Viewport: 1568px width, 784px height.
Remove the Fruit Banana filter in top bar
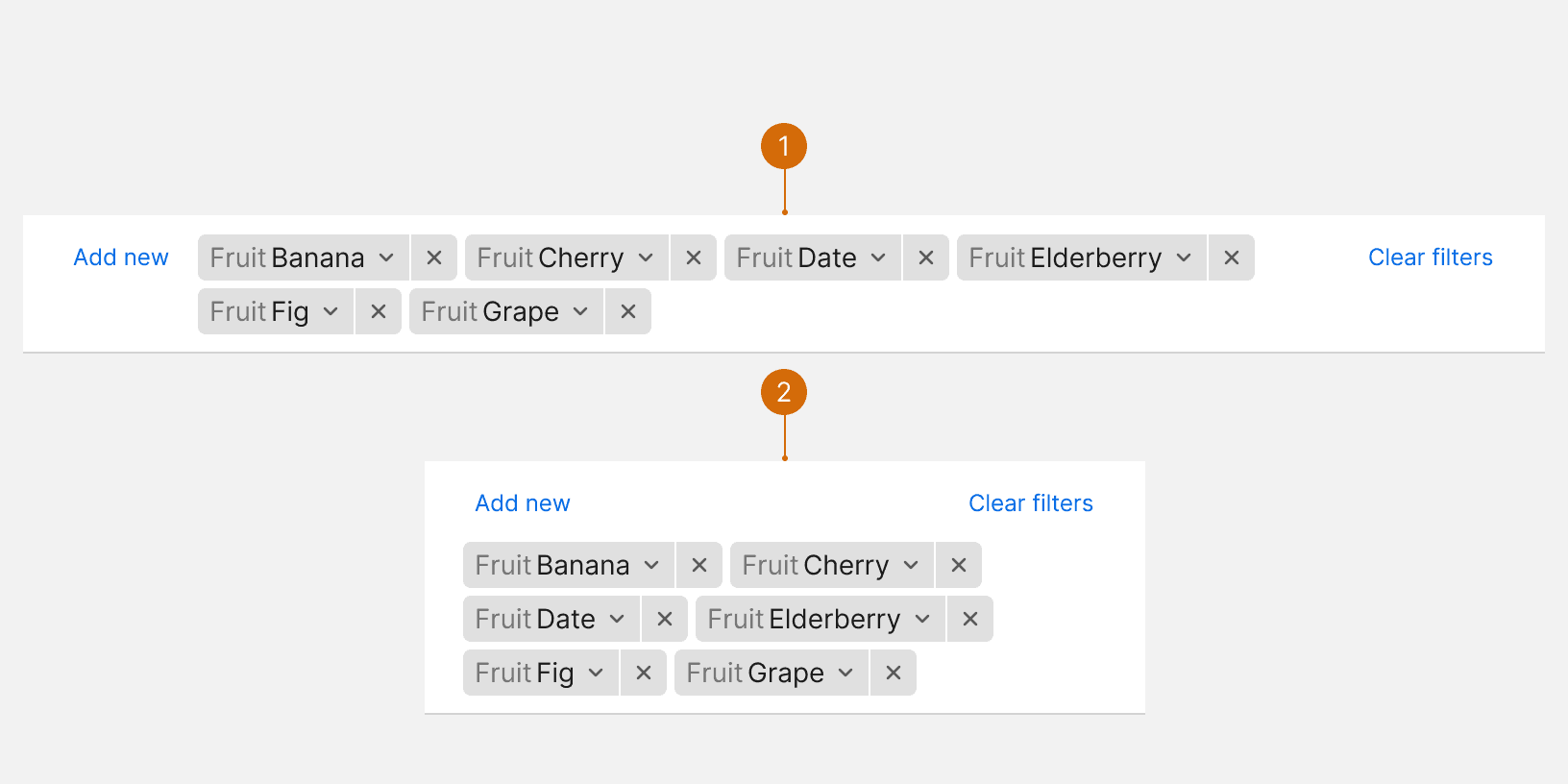[x=434, y=257]
